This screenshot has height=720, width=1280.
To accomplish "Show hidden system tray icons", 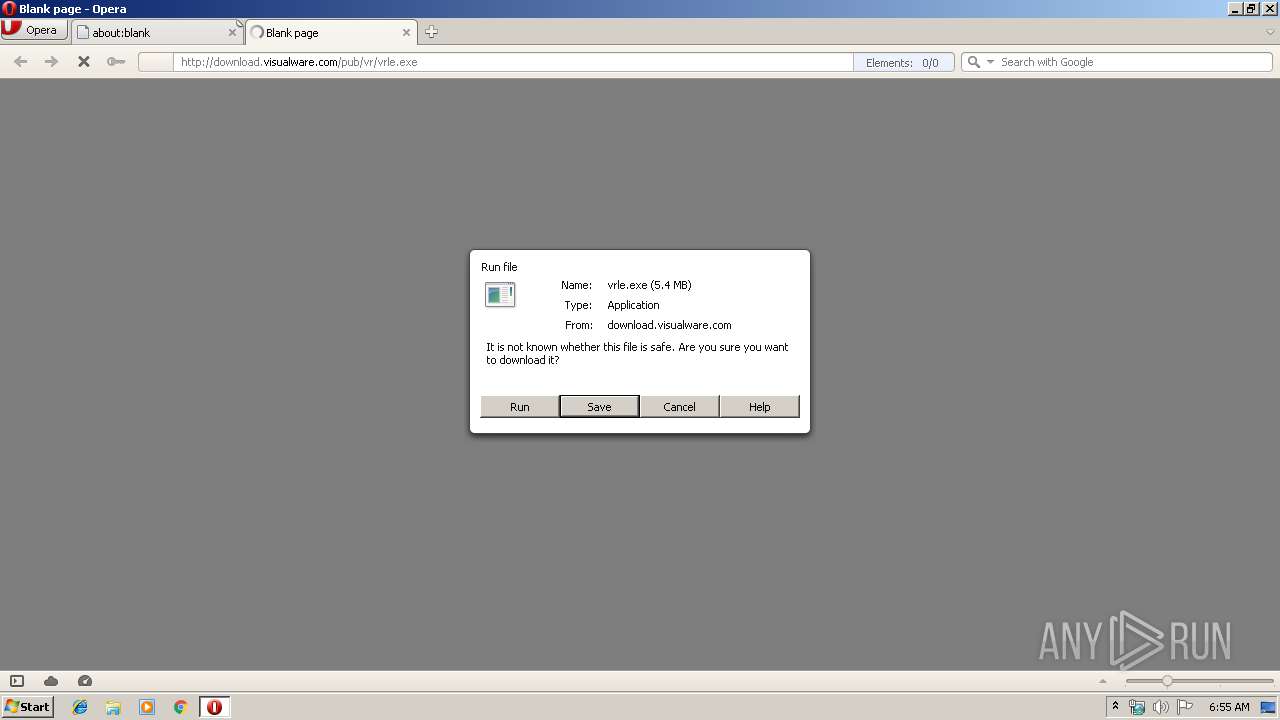I will 1115,707.
